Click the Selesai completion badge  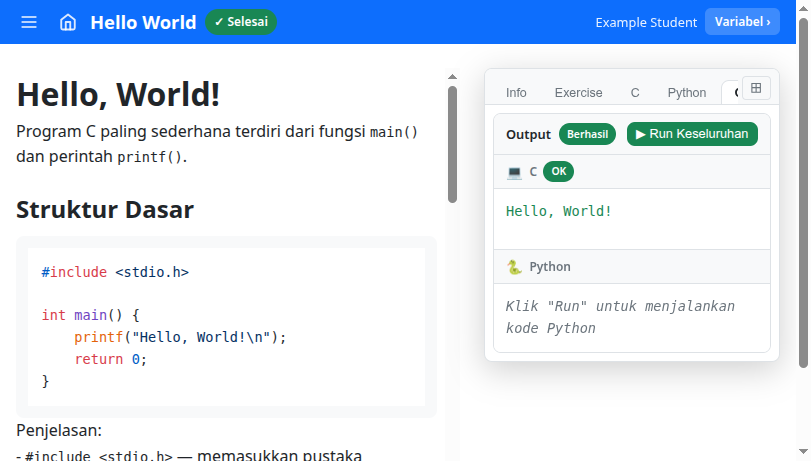[x=241, y=22]
